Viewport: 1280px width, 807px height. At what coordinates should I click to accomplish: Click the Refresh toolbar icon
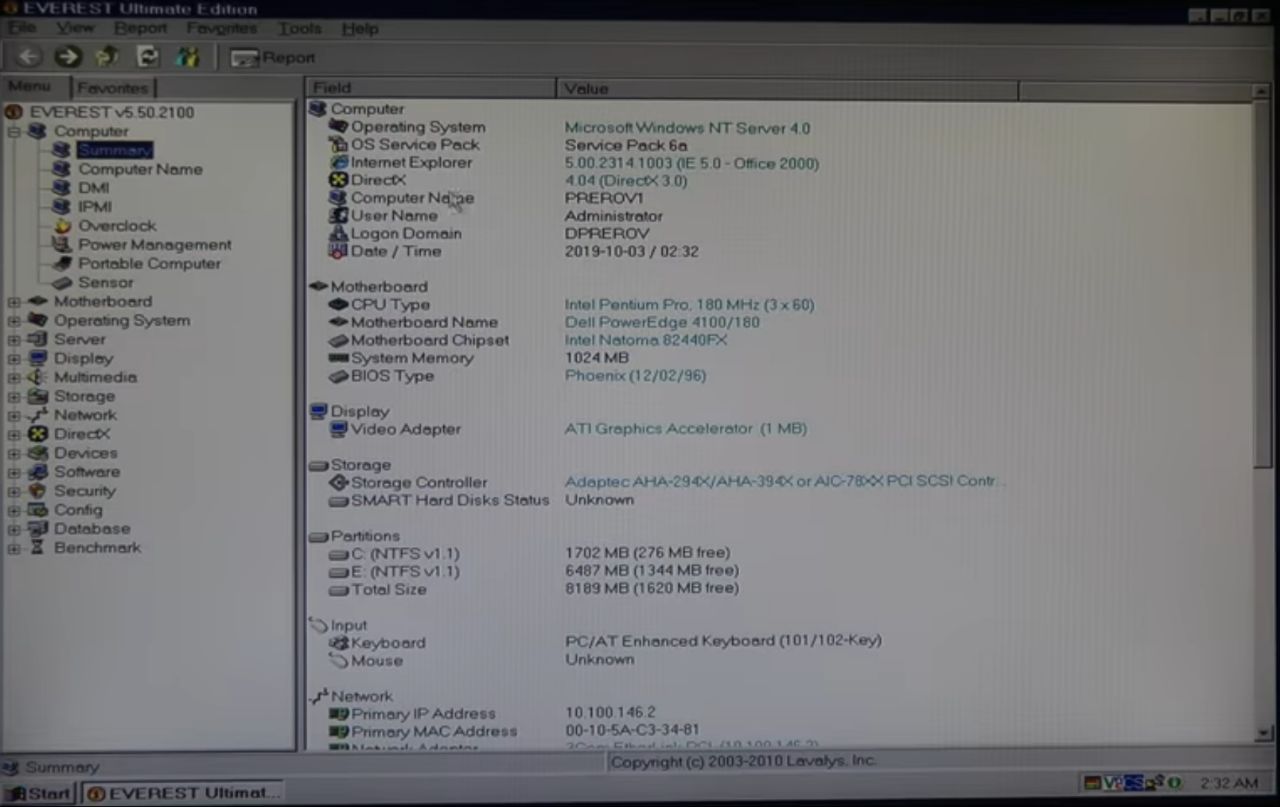pos(147,57)
